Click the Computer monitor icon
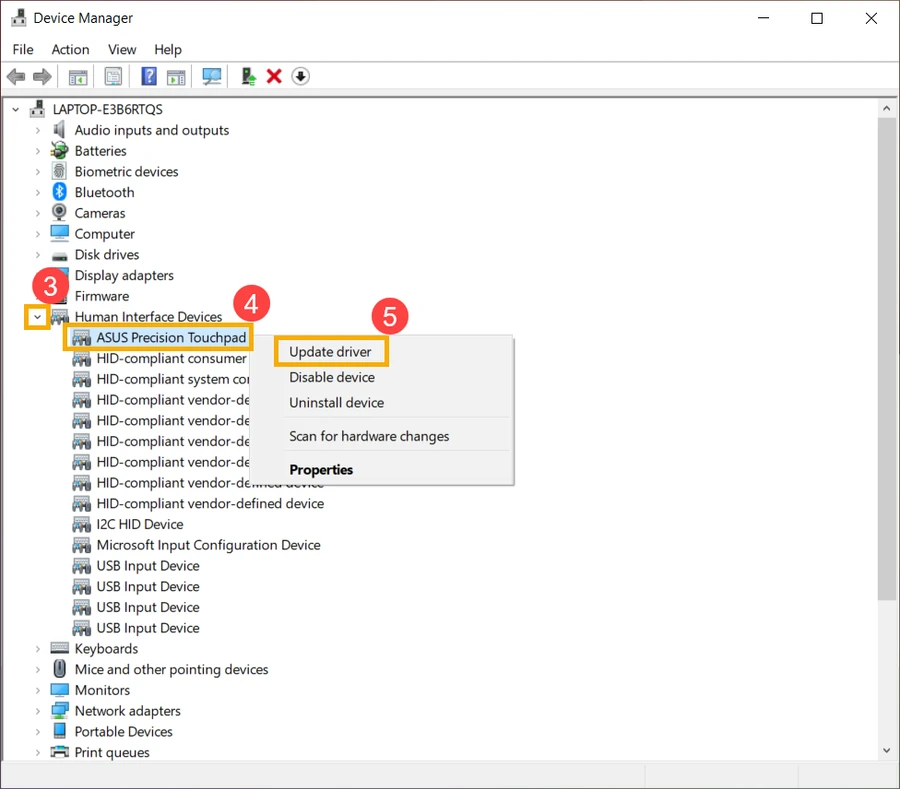This screenshot has width=900, height=789. (59, 234)
